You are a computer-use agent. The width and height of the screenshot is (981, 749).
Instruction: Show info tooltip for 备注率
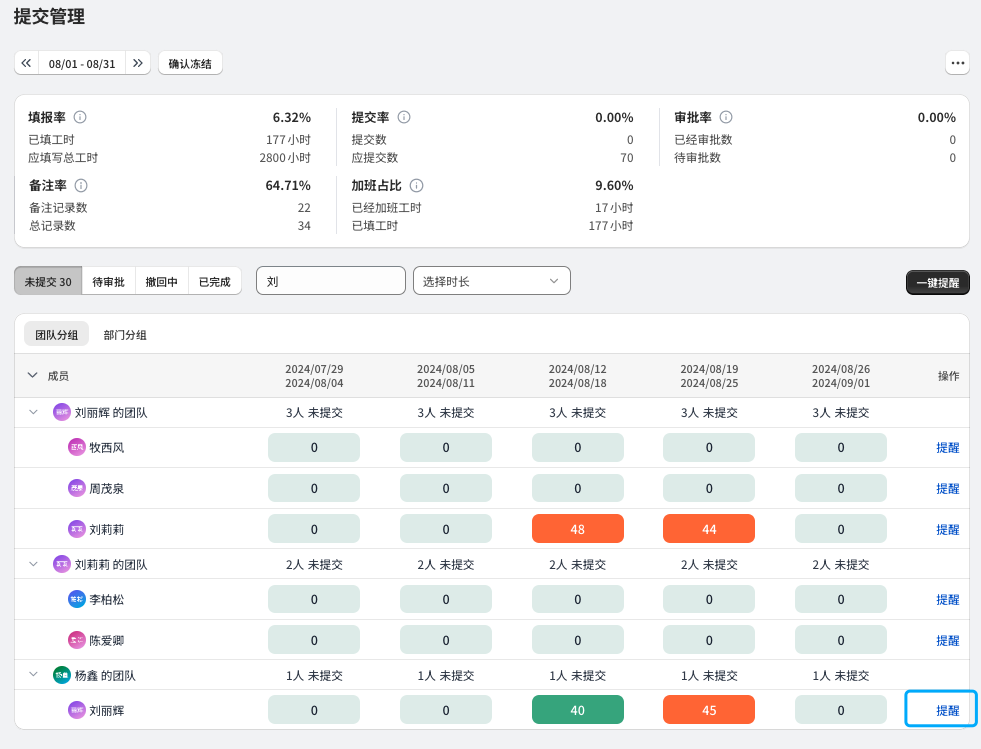tap(81, 185)
